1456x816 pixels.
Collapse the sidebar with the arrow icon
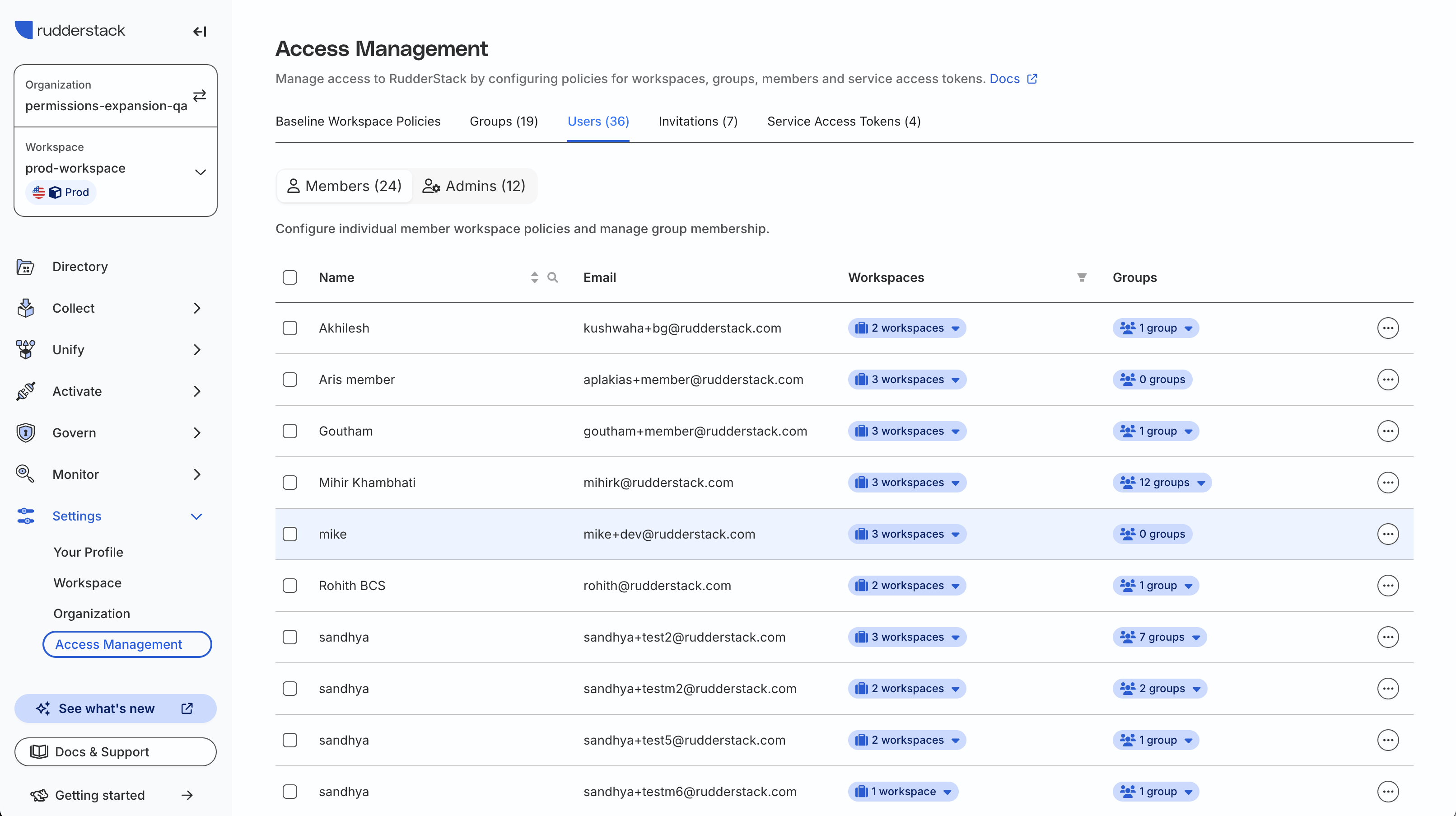coord(200,32)
